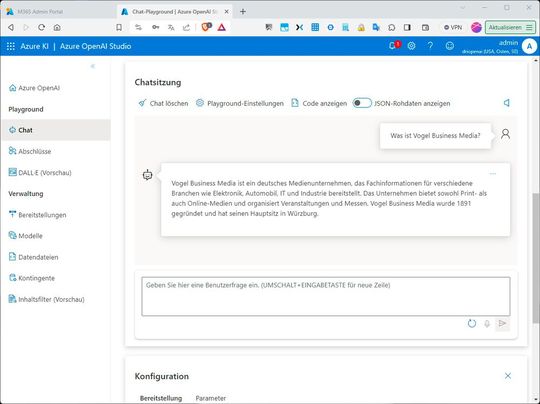Collapse the left navigation sidebar
Screen dimensions: 540x404
(x=93, y=66)
